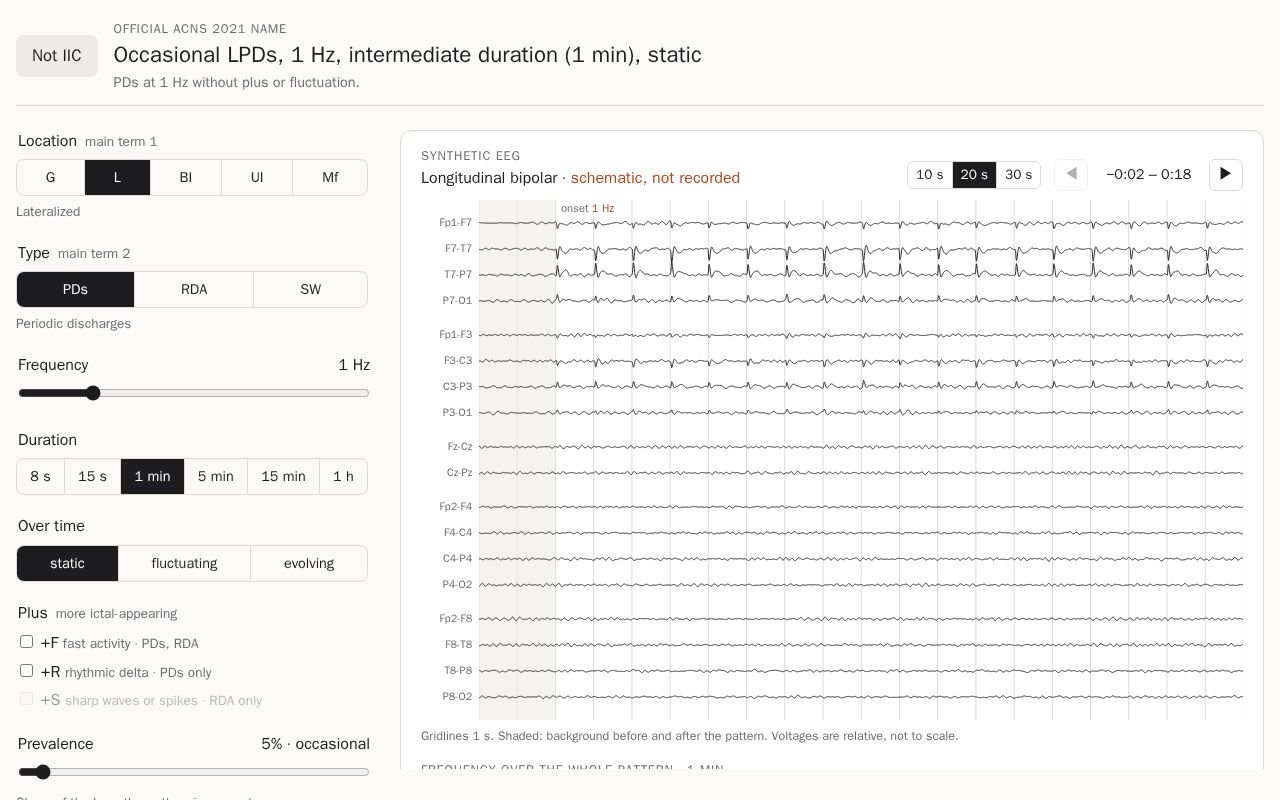Switch type to SW
The height and width of the screenshot is (800, 1280).
(x=310, y=289)
